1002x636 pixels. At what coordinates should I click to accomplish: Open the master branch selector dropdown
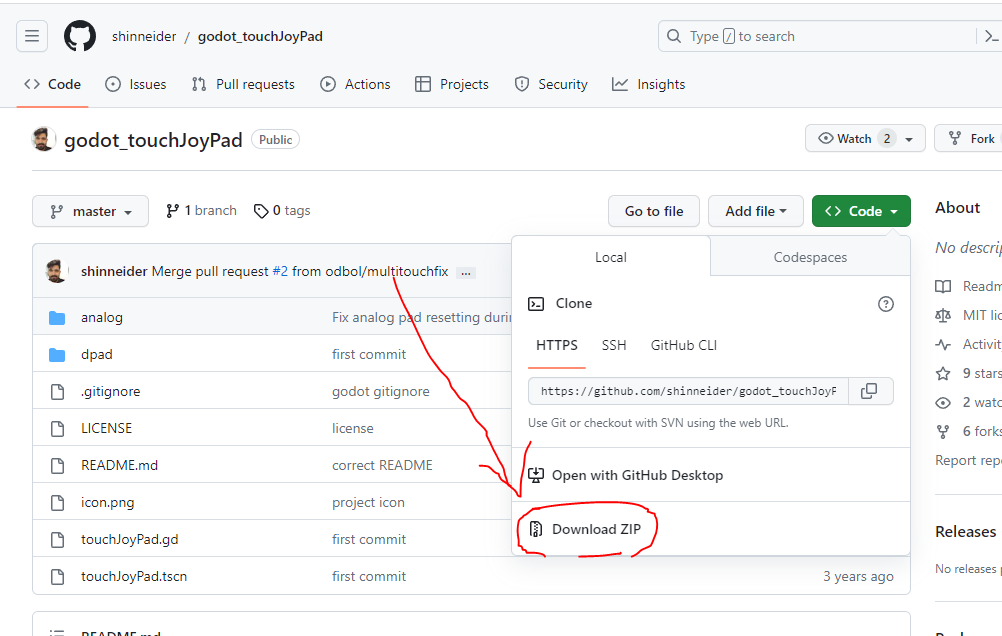coord(90,211)
